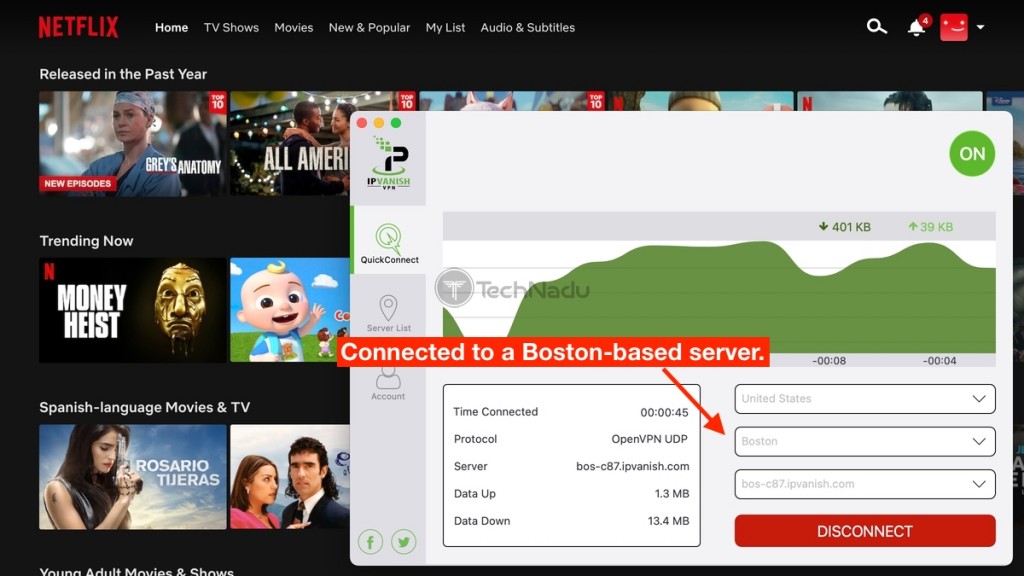The height and width of the screenshot is (576, 1024).
Task: Open the Cocomelon baby thumbnail
Action: pyautogui.click(x=290, y=310)
